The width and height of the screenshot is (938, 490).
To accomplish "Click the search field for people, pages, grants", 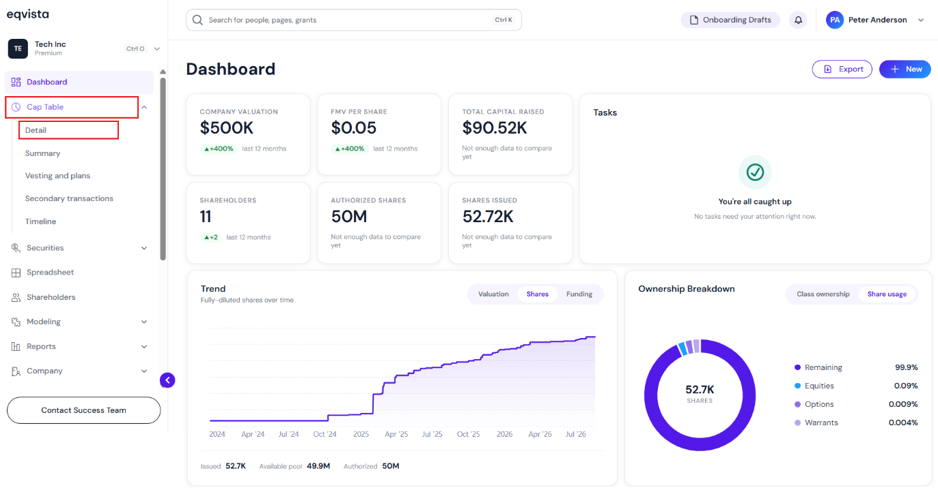I will point(354,20).
